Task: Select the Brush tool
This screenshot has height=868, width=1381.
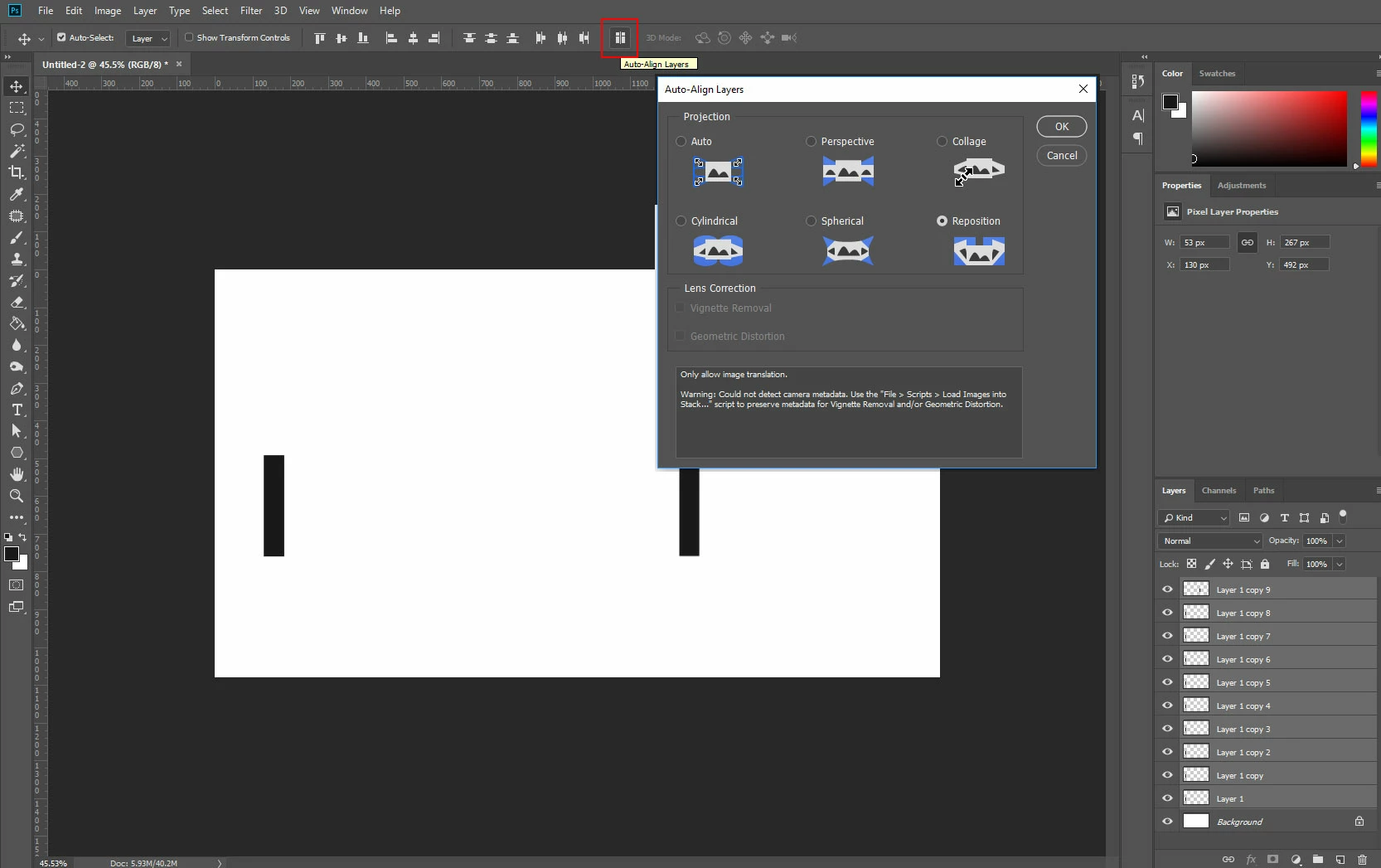Action: coord(17,238)
